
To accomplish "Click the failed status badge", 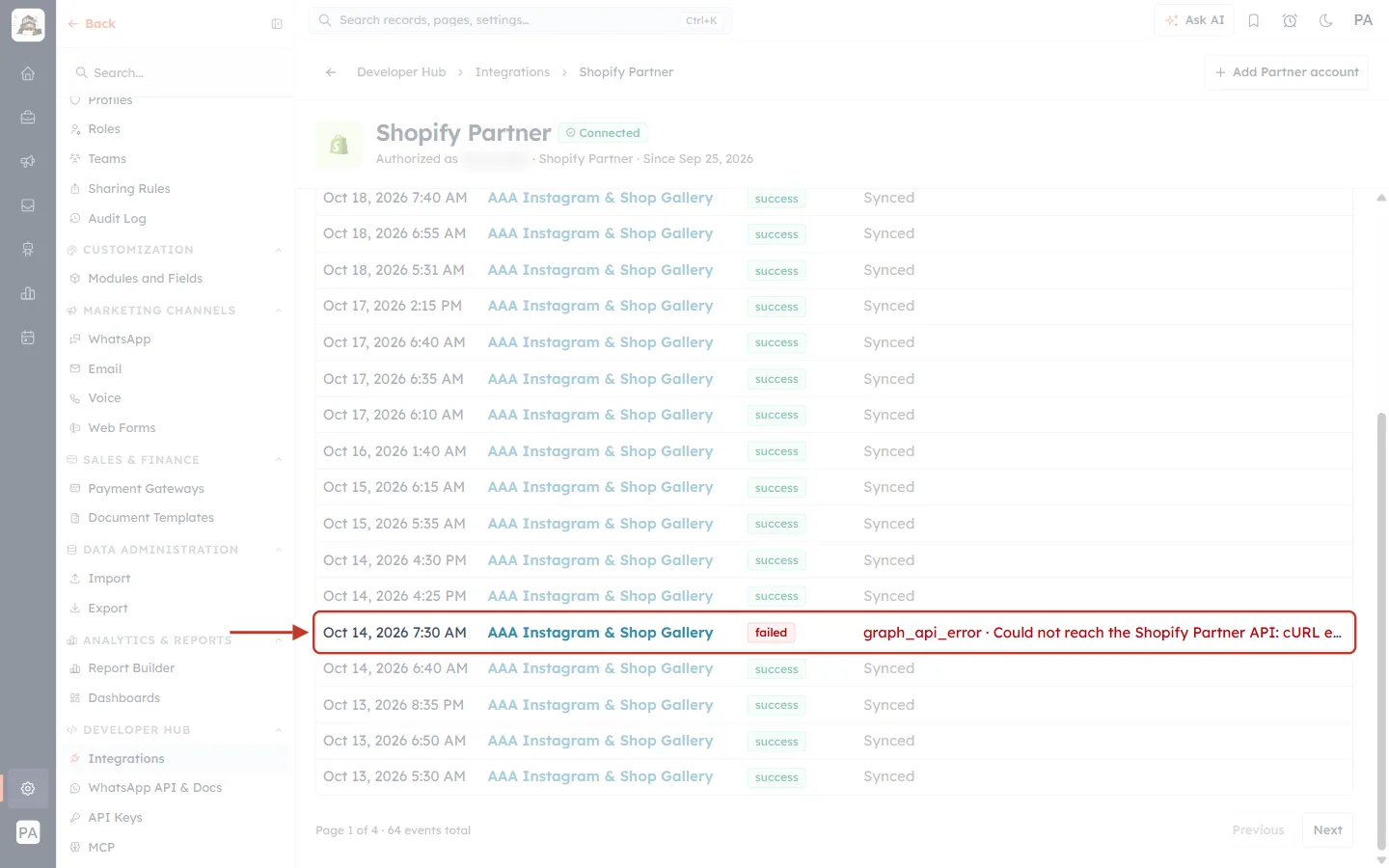I will (771, 633).
